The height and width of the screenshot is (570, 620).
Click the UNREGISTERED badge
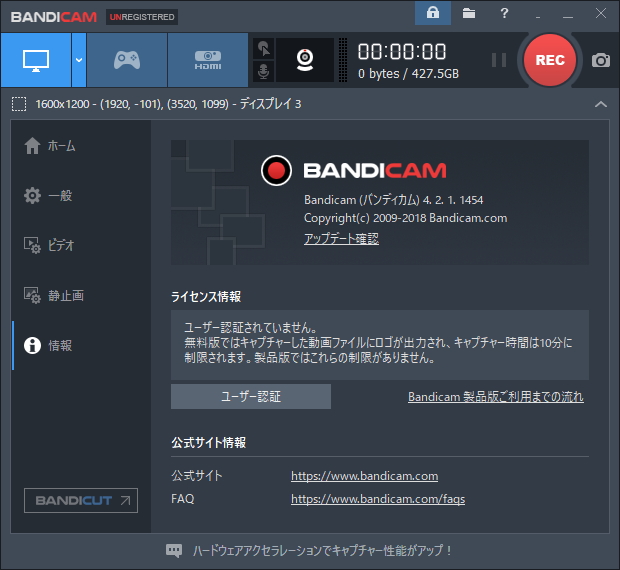(142, 17)
